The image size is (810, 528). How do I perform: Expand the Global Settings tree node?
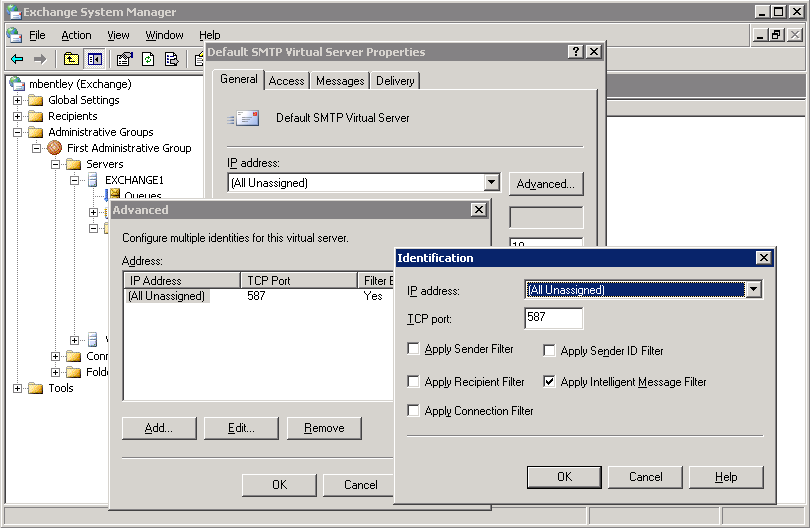[x=18, y=100]
